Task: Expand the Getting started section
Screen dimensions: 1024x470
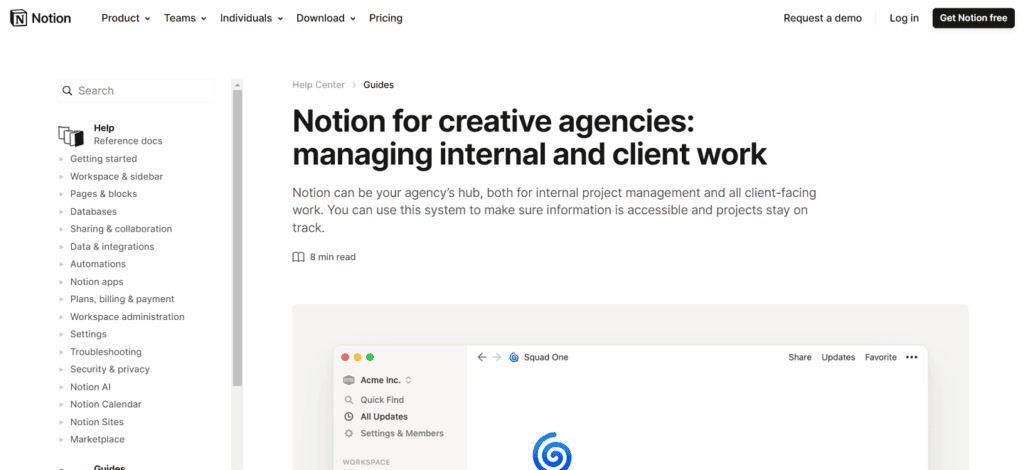Action: [x=103, y=159]
